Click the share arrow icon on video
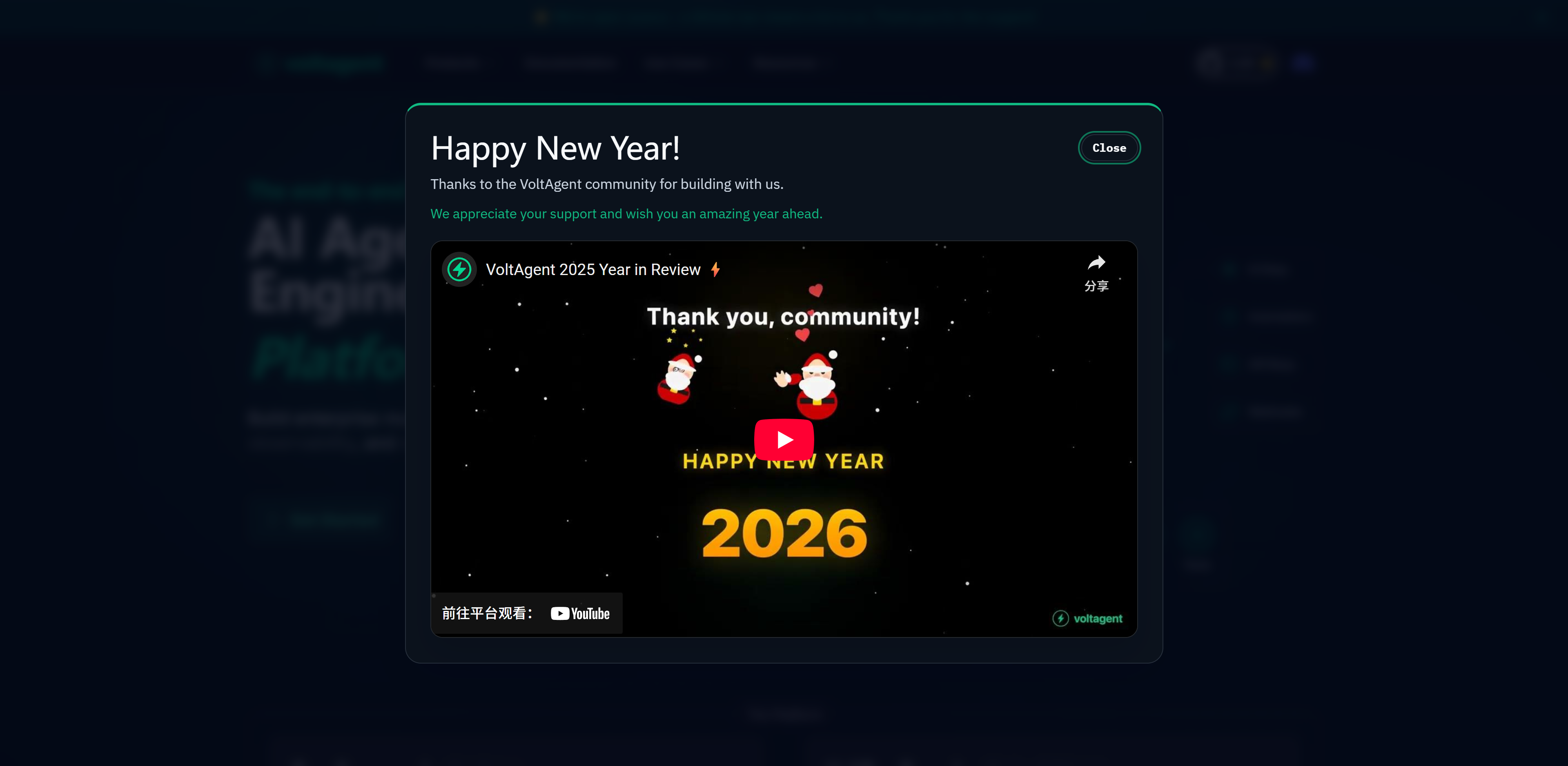The image size is (1568, 766). [x=1096, y=263]
